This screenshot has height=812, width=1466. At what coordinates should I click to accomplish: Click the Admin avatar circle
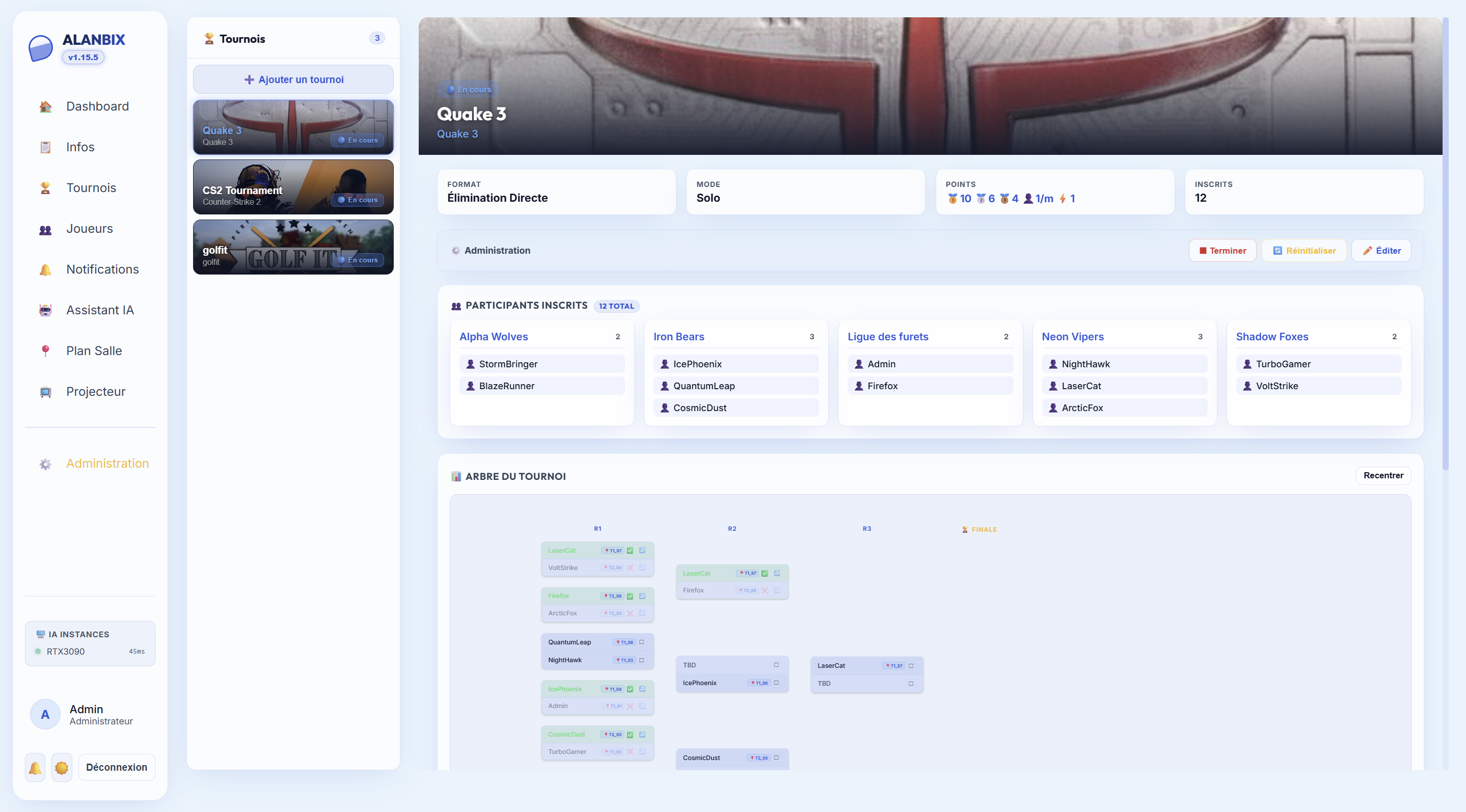click(x=45, y=715)
